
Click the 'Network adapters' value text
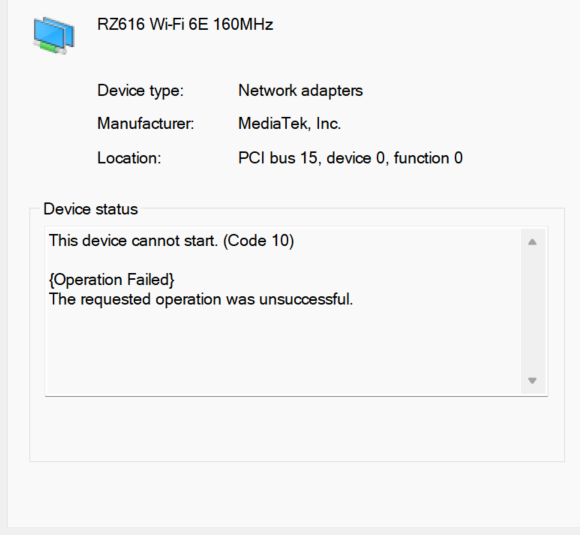300,91
